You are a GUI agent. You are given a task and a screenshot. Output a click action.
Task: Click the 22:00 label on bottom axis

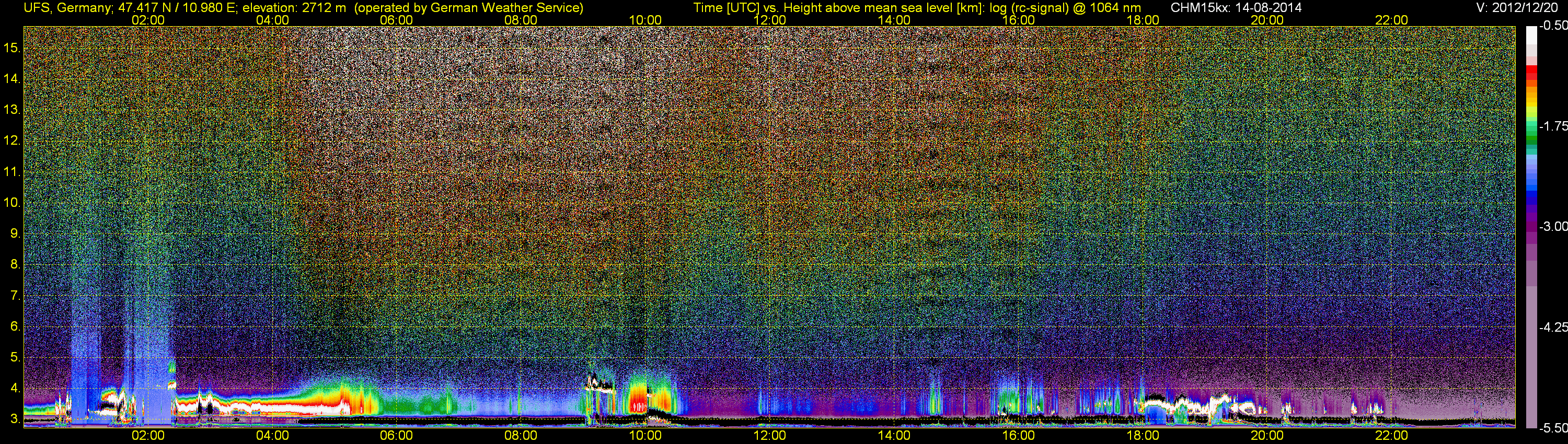1391,436
